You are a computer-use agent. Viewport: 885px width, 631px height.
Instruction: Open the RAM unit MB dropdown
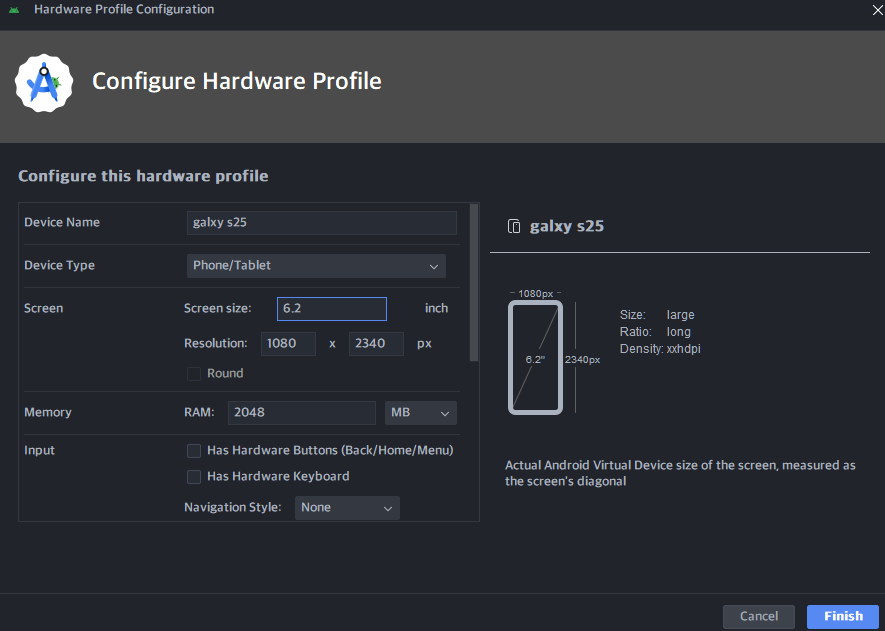(x=420, y=413)
